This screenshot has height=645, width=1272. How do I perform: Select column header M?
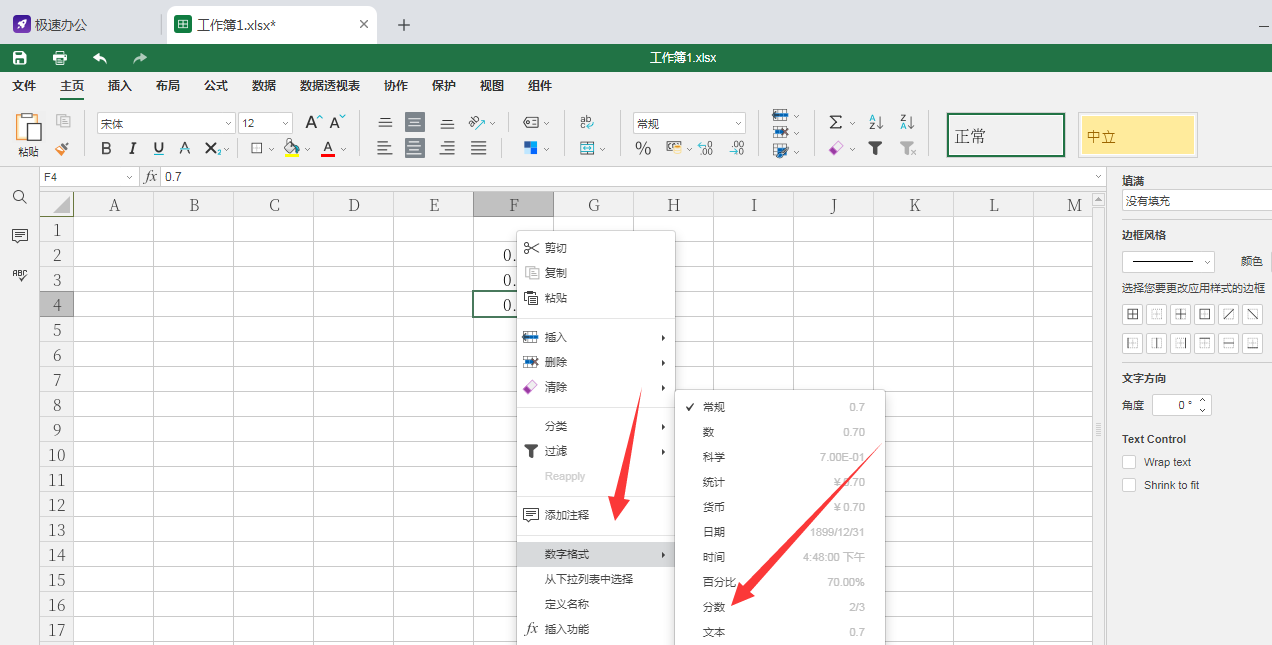(x=1074, y=205)
